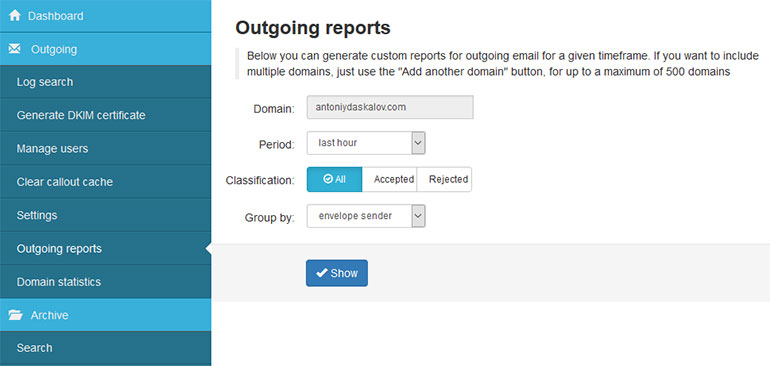
Task: Click the Outgoing reports heading
Action: (313, 28)
